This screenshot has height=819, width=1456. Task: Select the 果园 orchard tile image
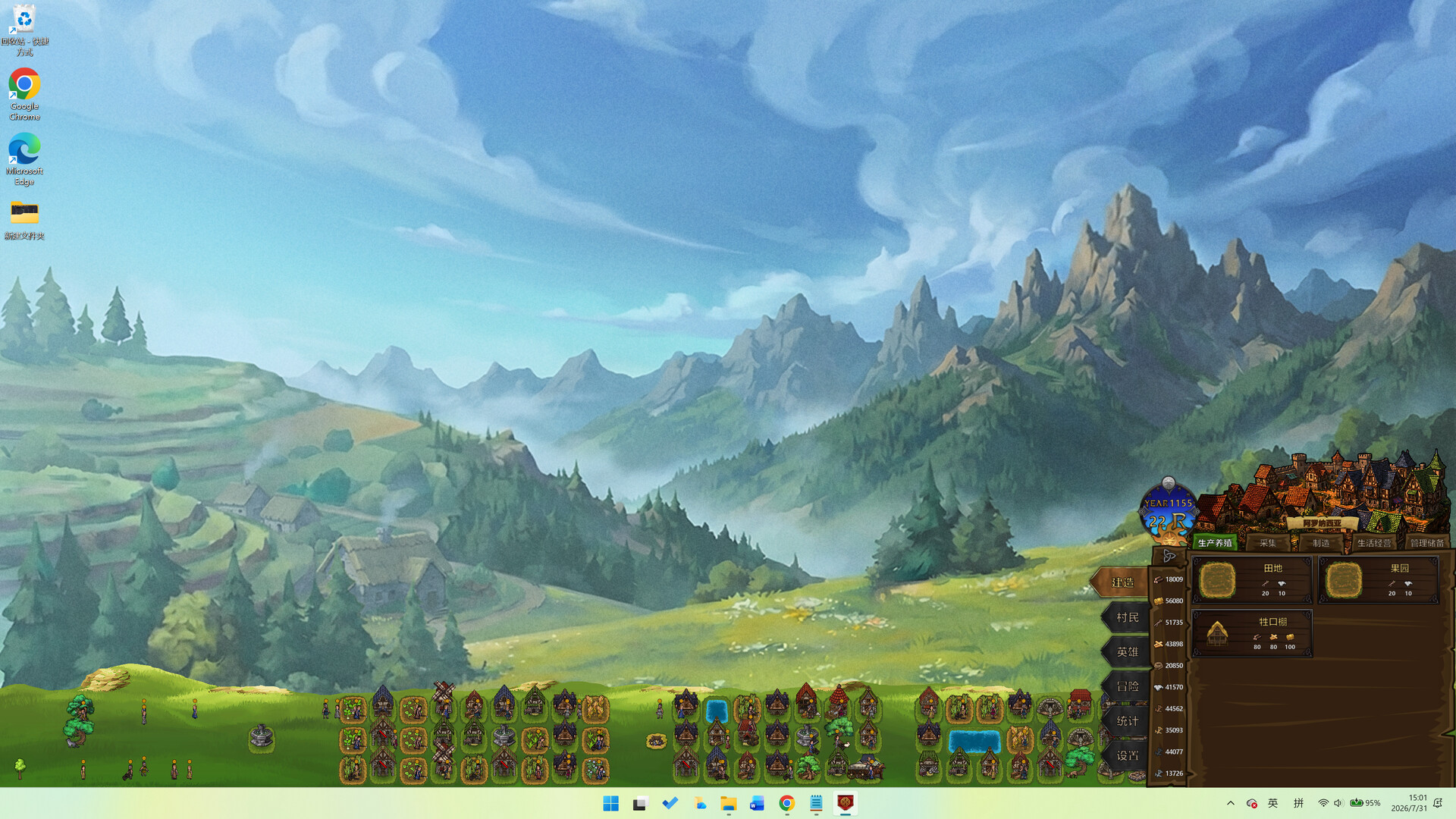pos(1343,580)
